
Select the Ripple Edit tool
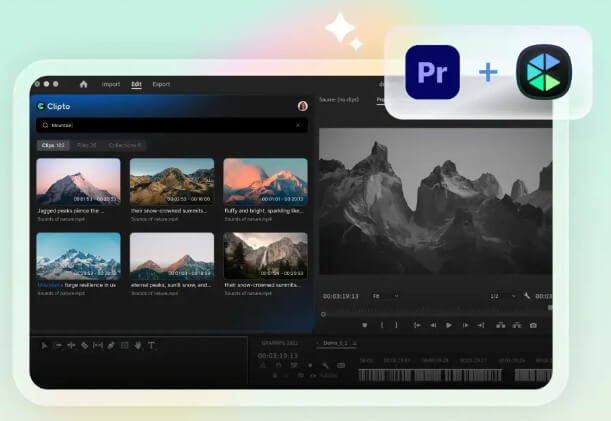[x=71, y=345]
